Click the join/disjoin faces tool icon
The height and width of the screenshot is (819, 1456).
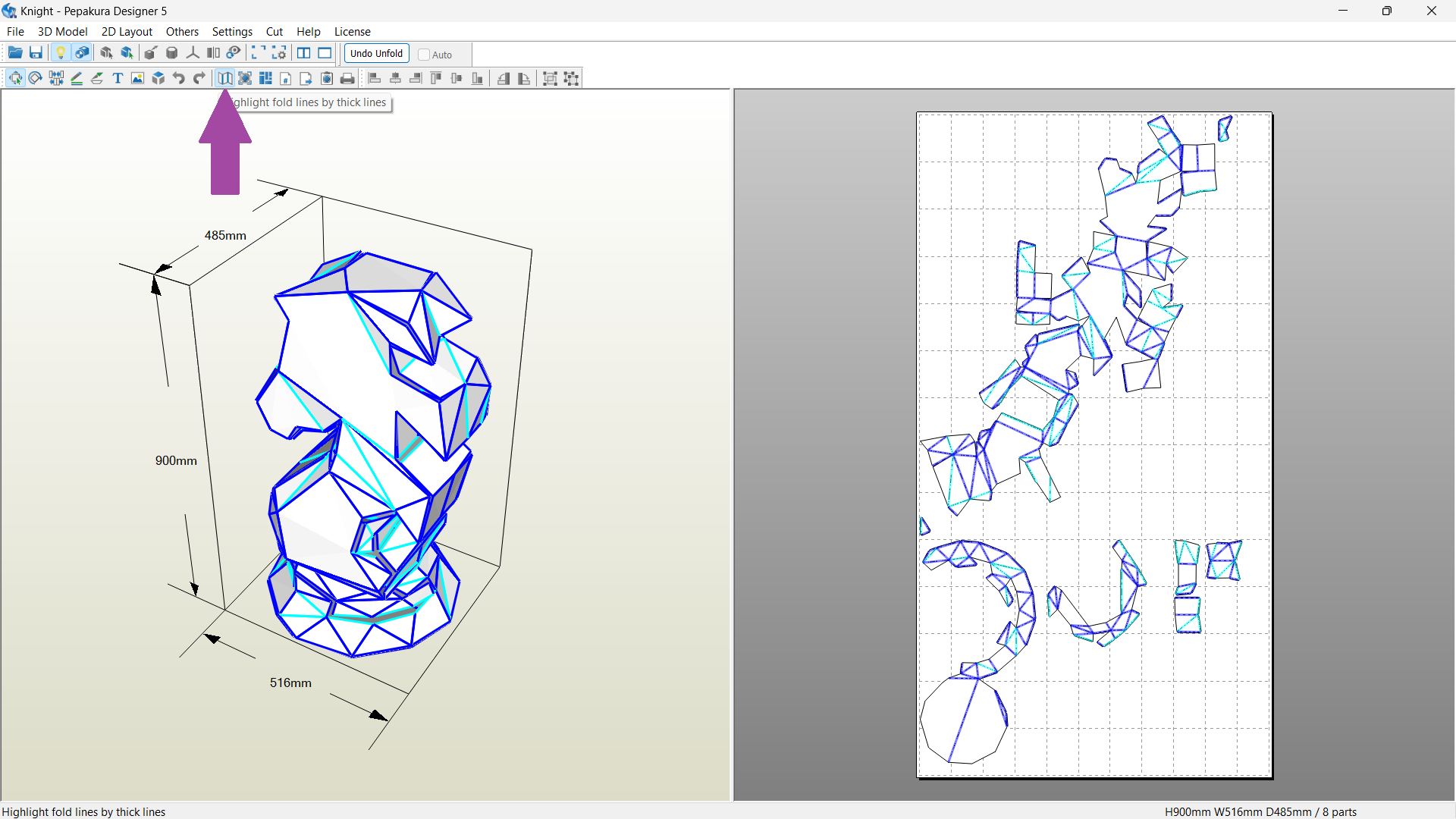pos(56,78)
